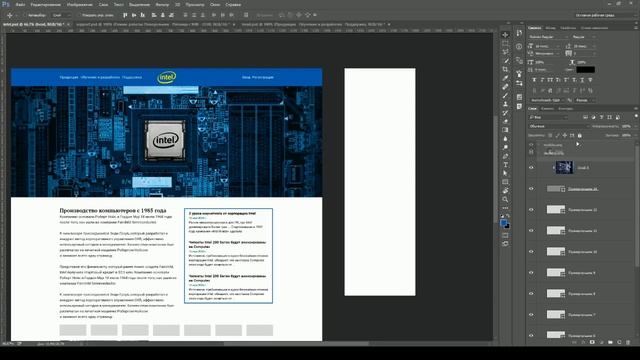Select the Eraser tool
This screenshot has width=640, height=360.
click(x=505, y=121)
